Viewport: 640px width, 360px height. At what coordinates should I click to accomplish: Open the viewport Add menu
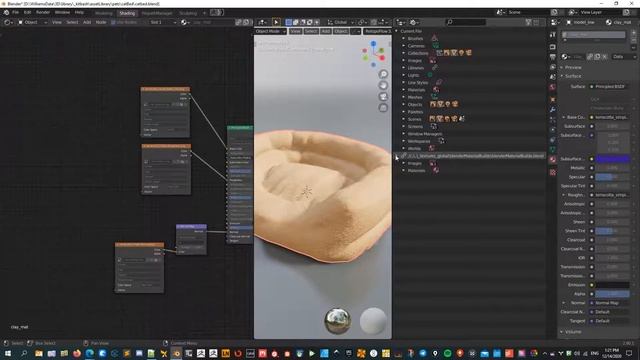coord(325,31)
